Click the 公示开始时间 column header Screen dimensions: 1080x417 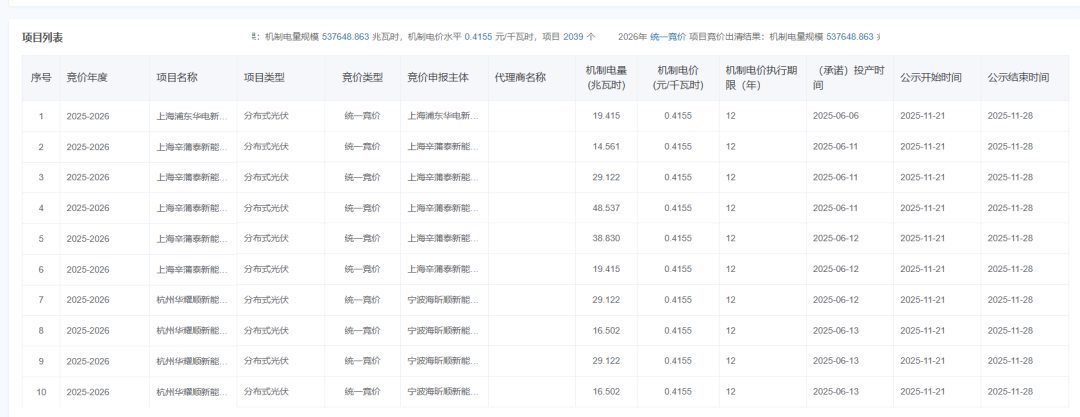click(930, 78)
